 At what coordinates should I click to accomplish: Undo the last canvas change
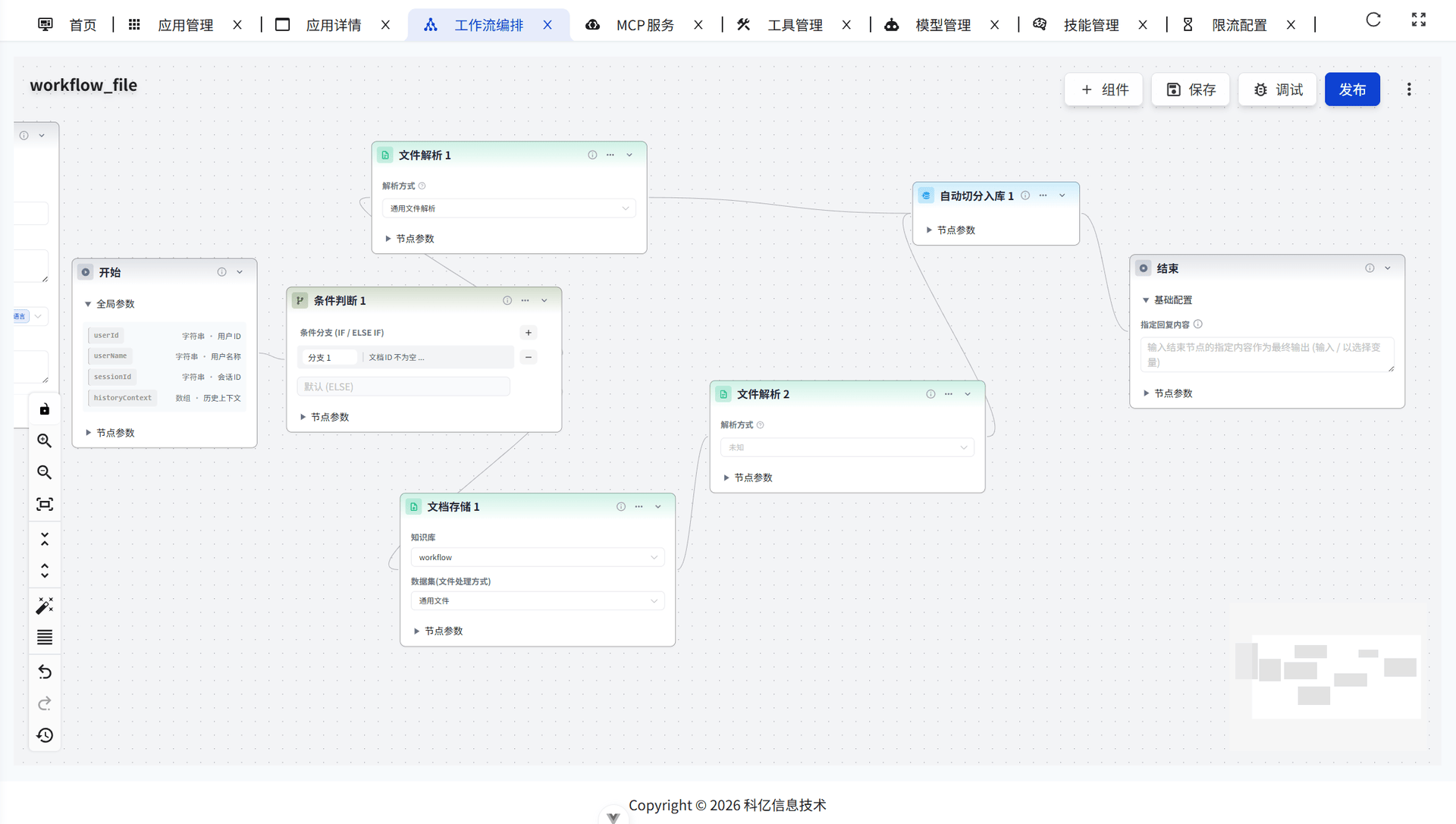pyautogui.click(x=45, y=672)
